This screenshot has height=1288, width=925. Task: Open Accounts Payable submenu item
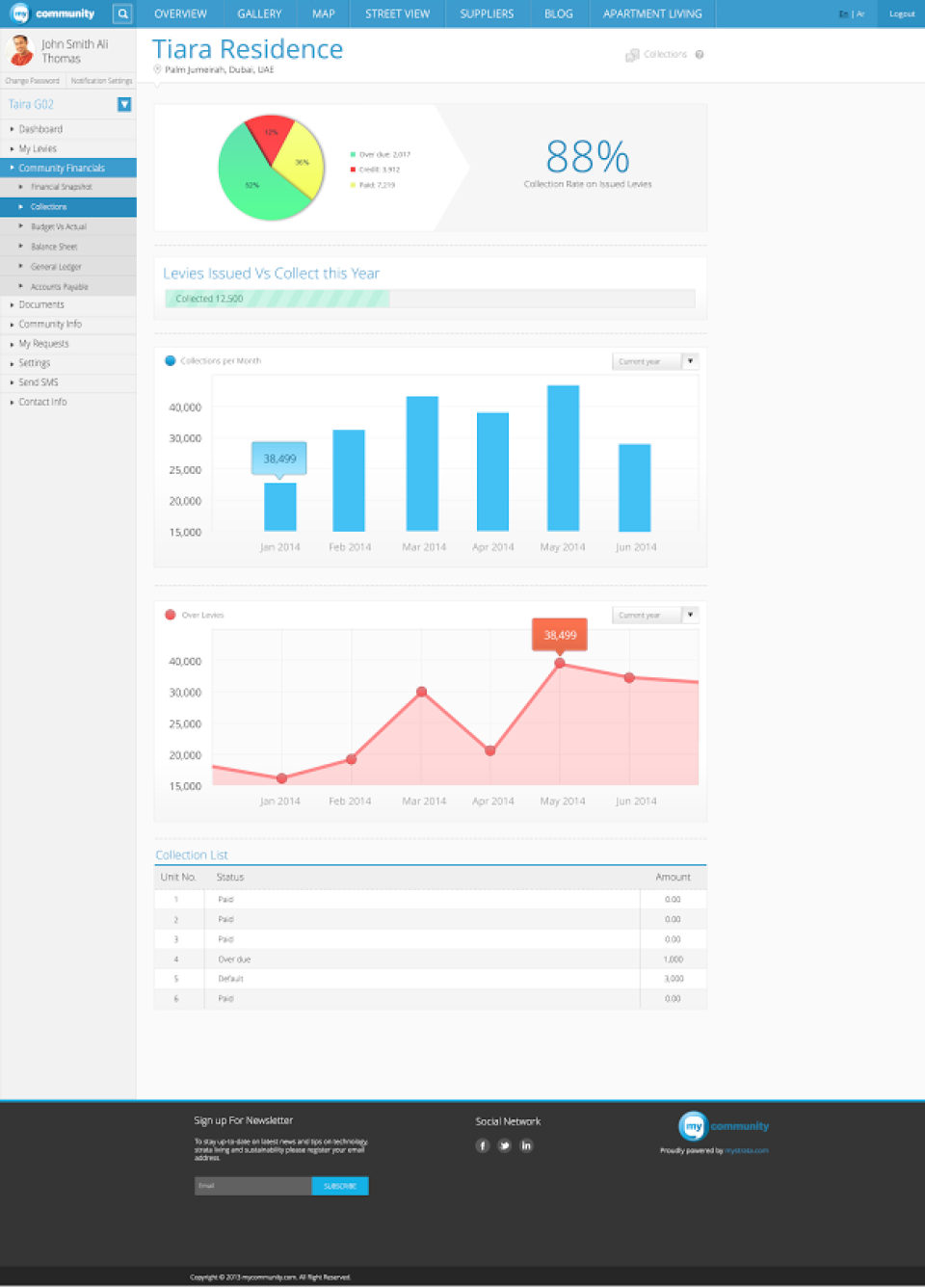point(67,286)
